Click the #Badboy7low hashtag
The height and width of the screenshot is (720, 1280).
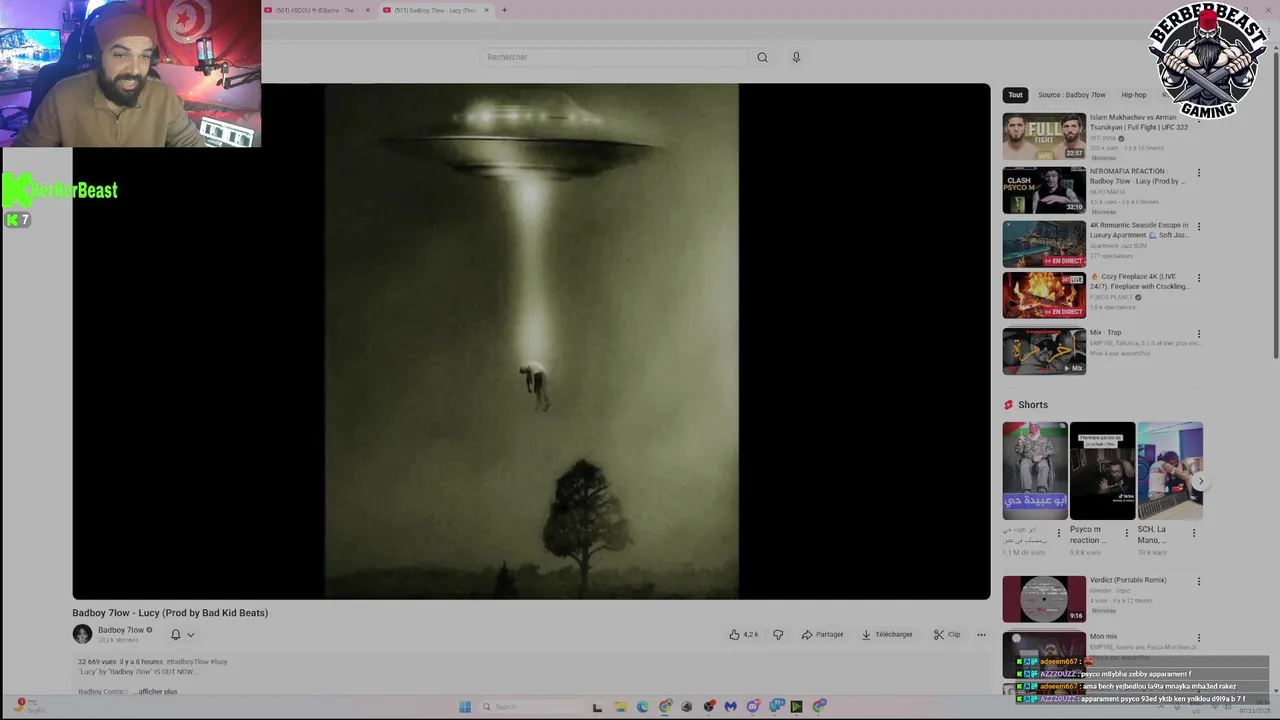pyautogui.click(x=188, y=662)
